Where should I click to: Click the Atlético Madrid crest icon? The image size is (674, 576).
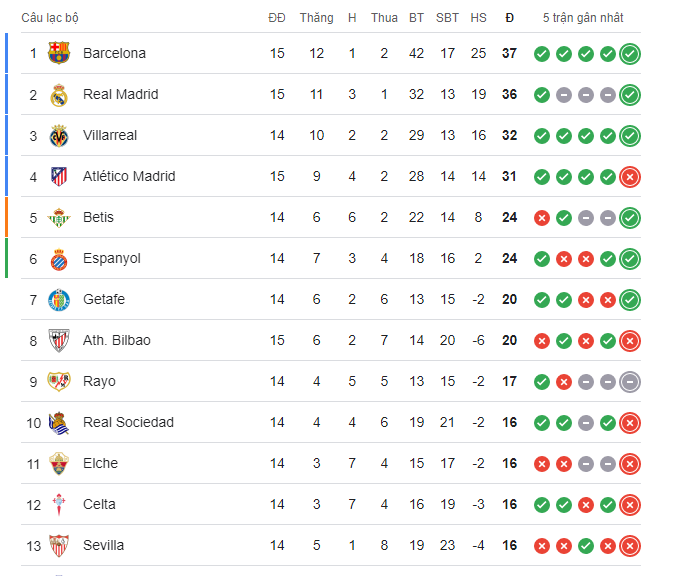(x=60, y=176)
